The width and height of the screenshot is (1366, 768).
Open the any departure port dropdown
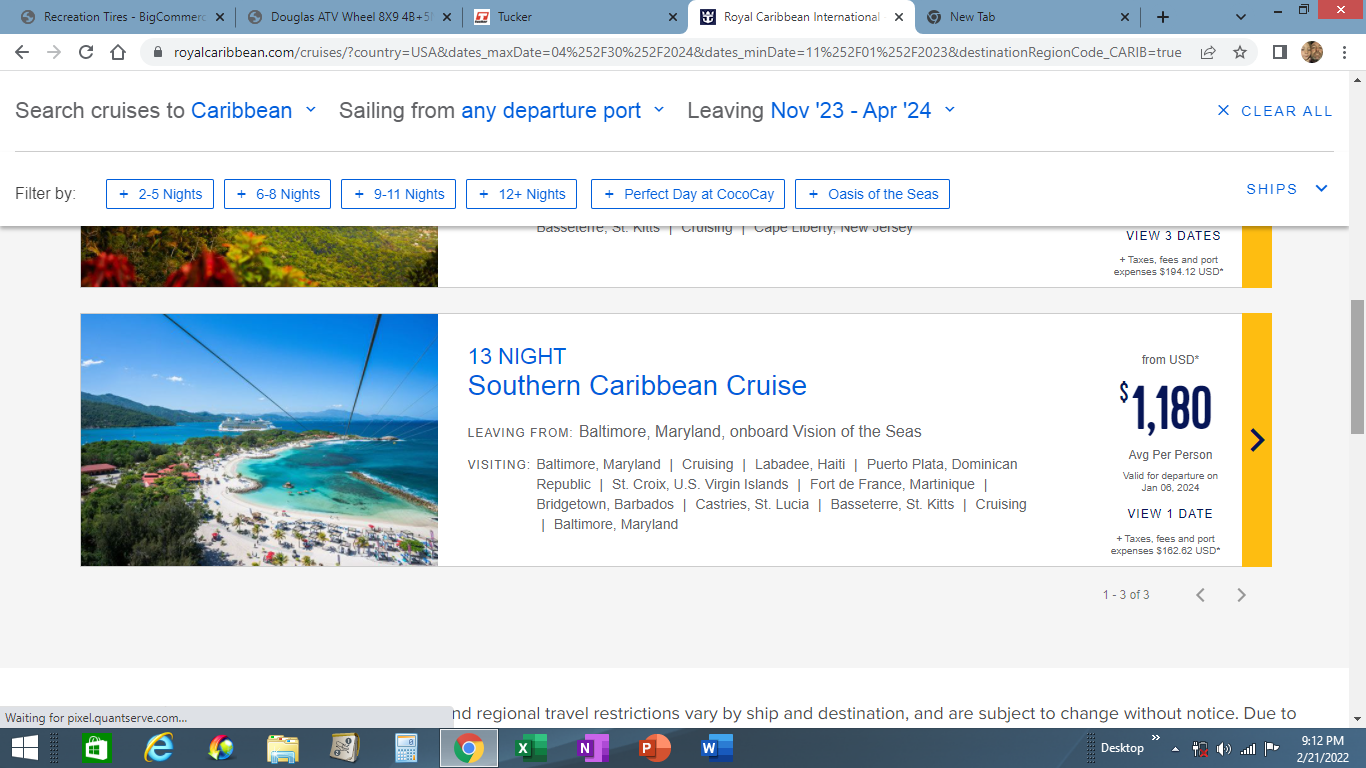tap(563, 110)
